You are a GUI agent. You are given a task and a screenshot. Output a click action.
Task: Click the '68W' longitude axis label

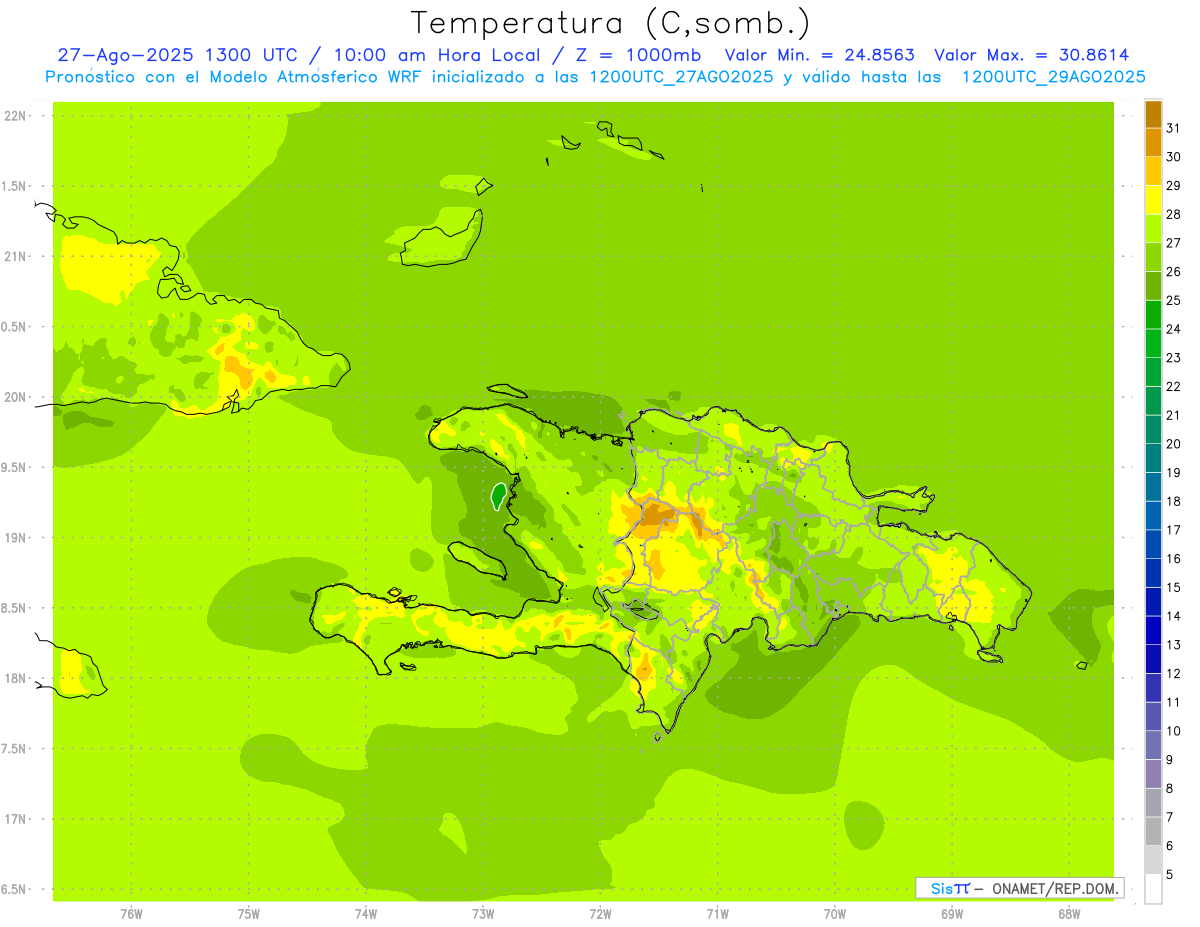click(x=1068, y=913)
